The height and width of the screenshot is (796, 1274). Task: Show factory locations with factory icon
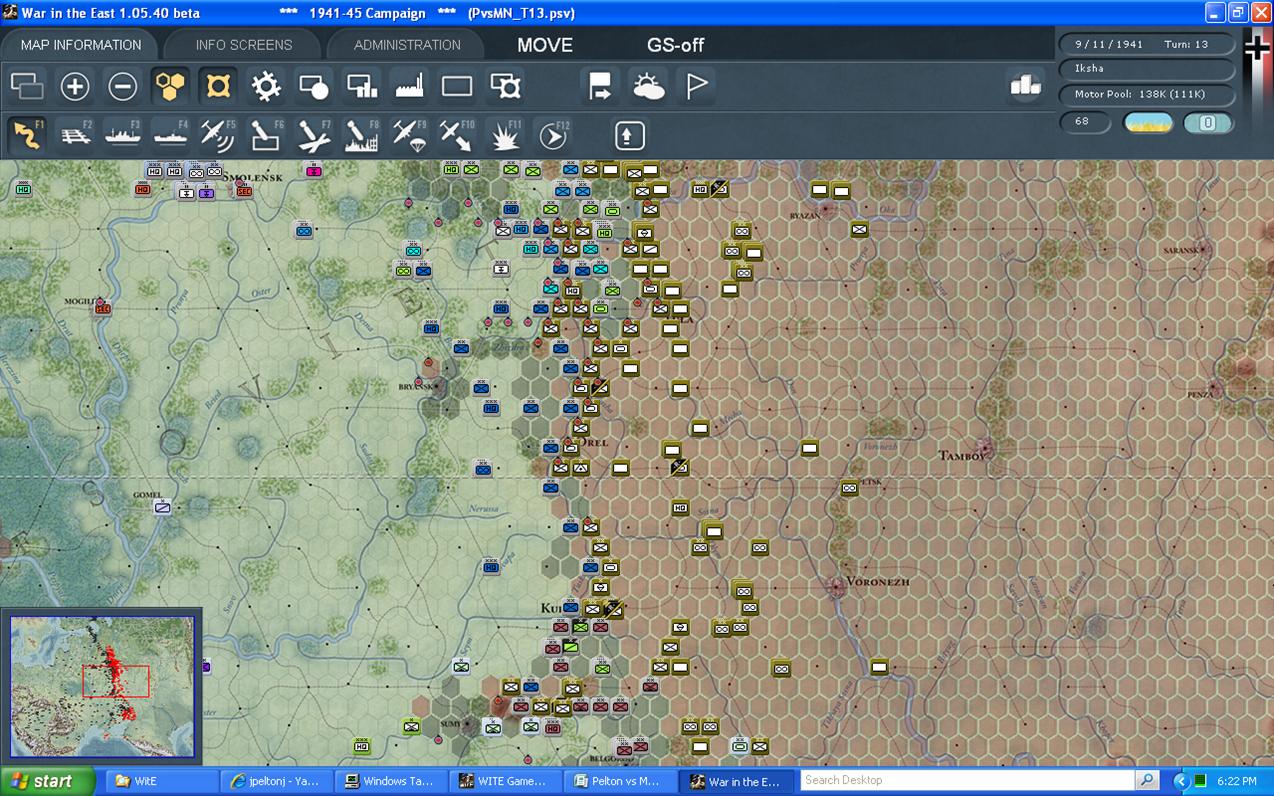pyautogui.click(x=410, y=86)
